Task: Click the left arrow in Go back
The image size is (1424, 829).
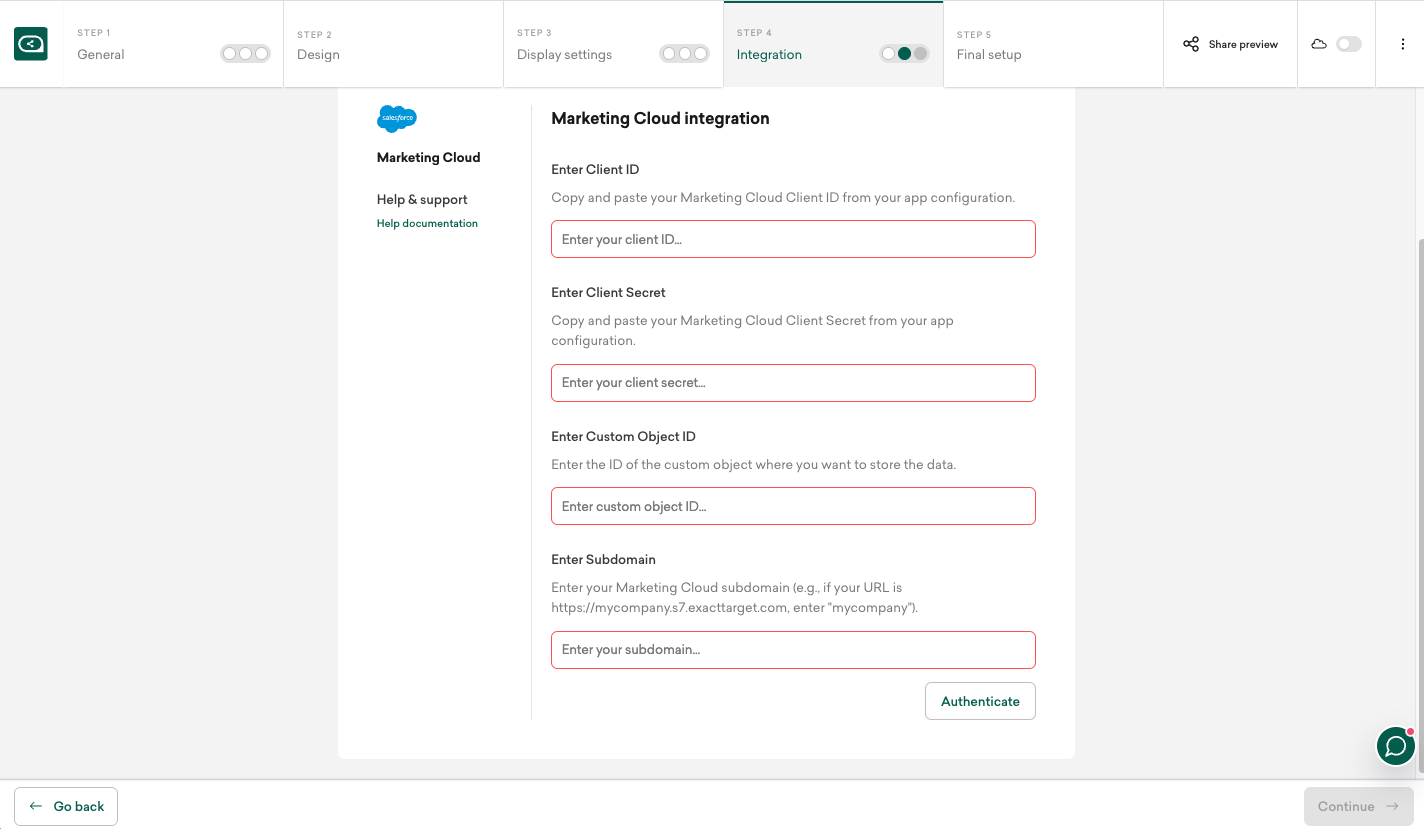Action: (36, 806)
